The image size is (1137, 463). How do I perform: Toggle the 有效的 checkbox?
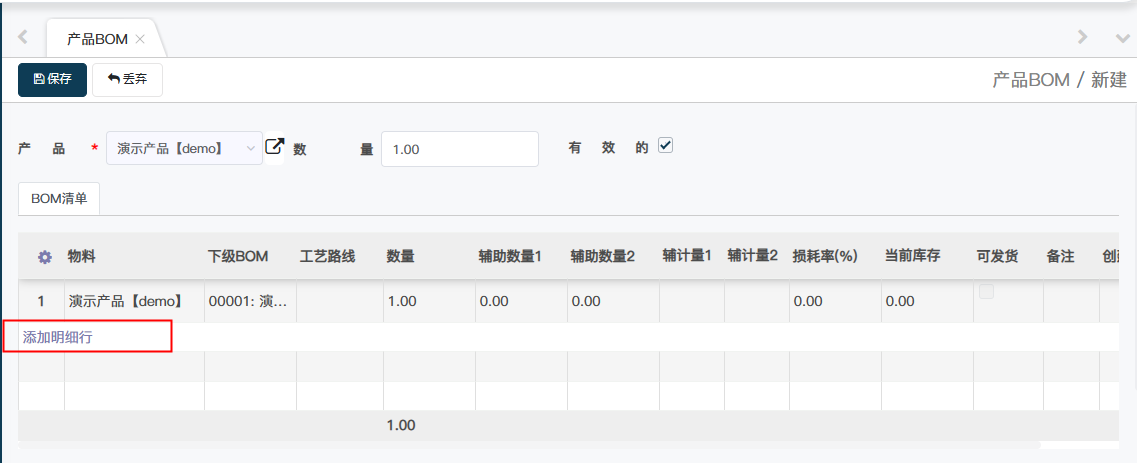pyautogui.click(x=666, y=146)
